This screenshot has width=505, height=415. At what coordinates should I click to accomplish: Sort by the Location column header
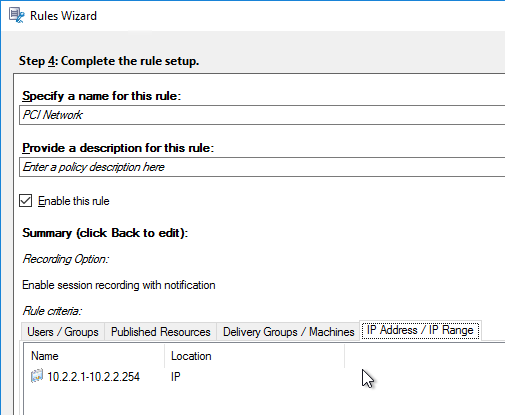(x=254, y=356)
